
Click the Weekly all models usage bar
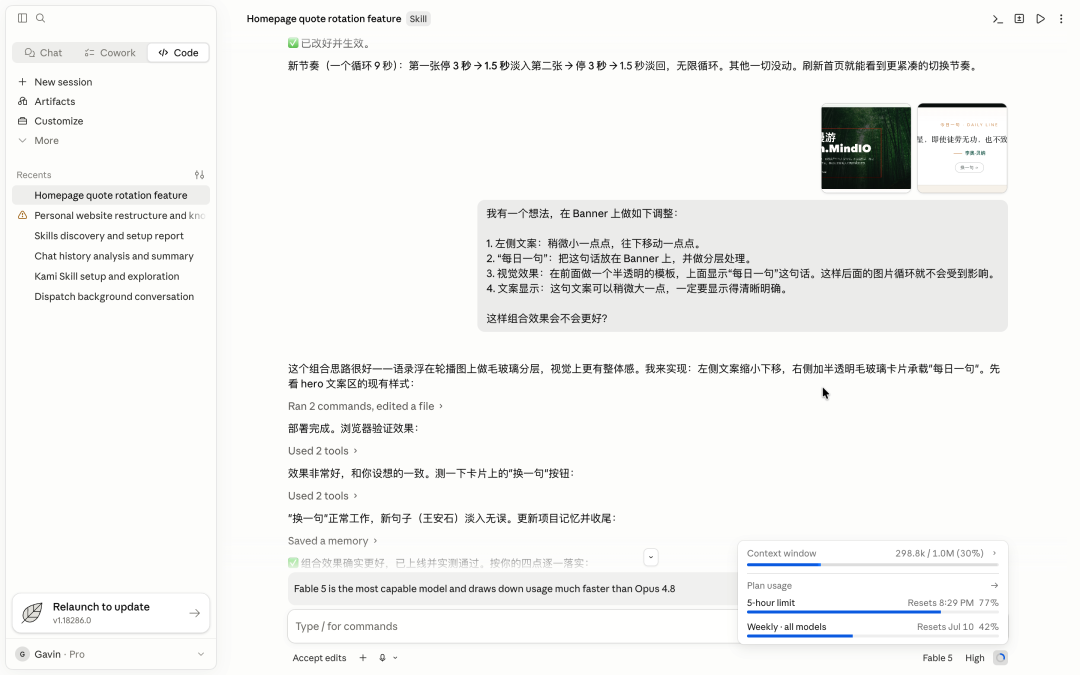tap(872, 636)
